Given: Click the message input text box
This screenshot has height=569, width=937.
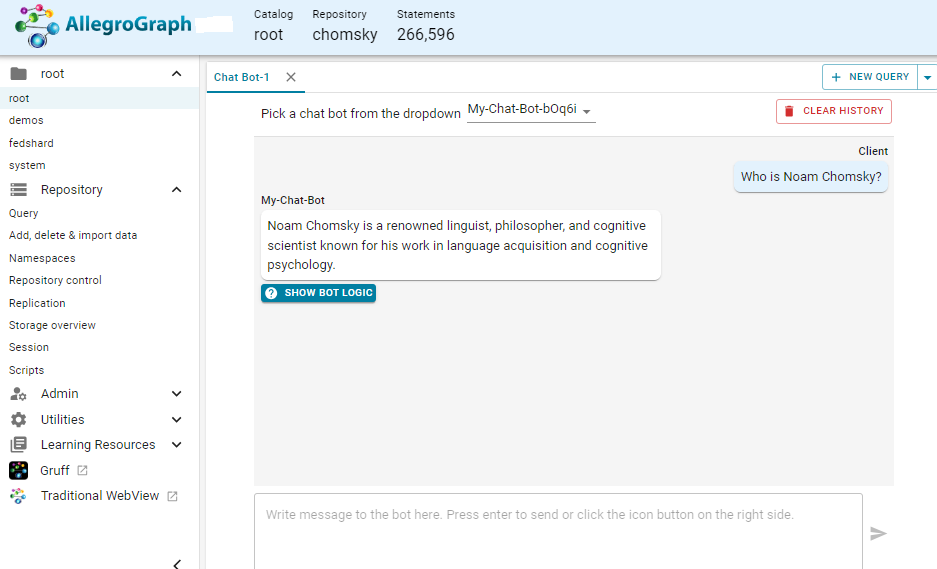Looking at the screenshot, I should (x=558, y=530).
